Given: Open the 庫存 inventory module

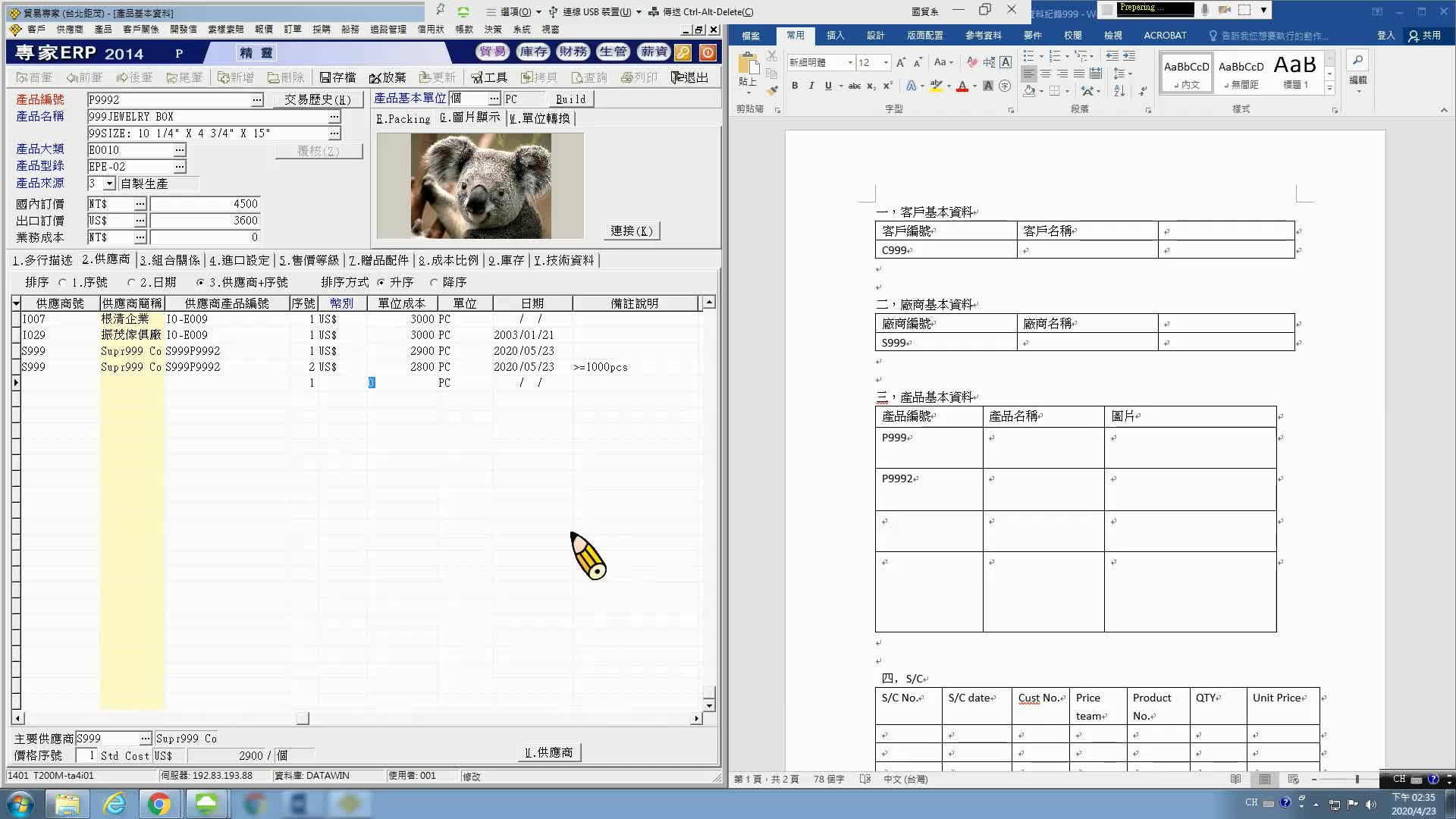Looking at the screenshot, I should [x=533, y=52].
